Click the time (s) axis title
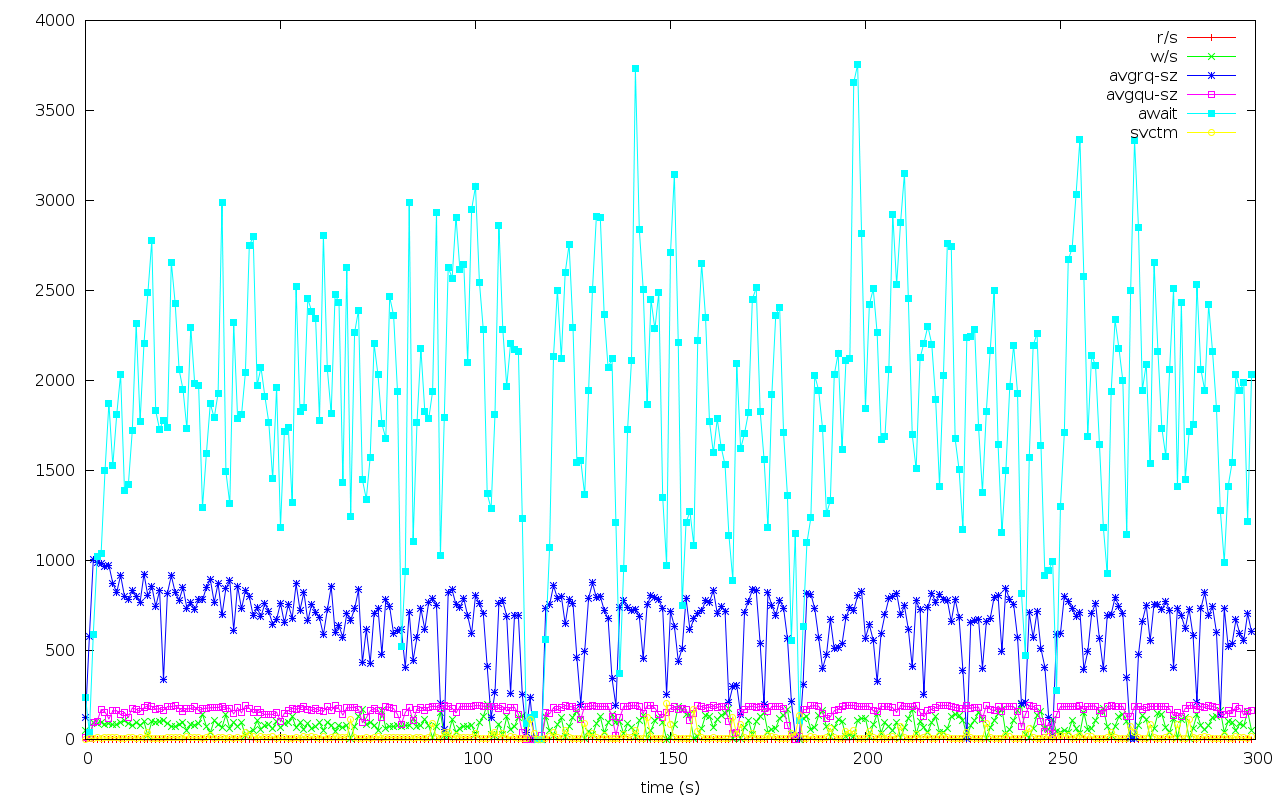This screenshot has height=800, width=1280. click(670, 787)
